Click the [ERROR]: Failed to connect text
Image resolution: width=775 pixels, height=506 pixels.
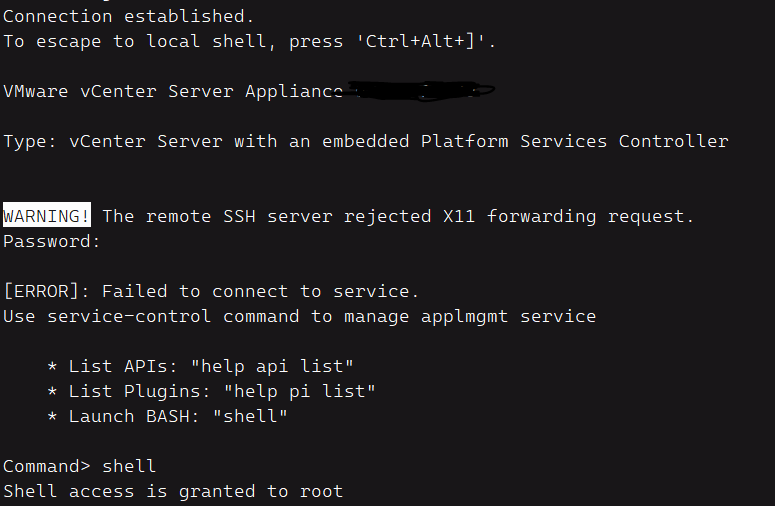tap(210, 291)
